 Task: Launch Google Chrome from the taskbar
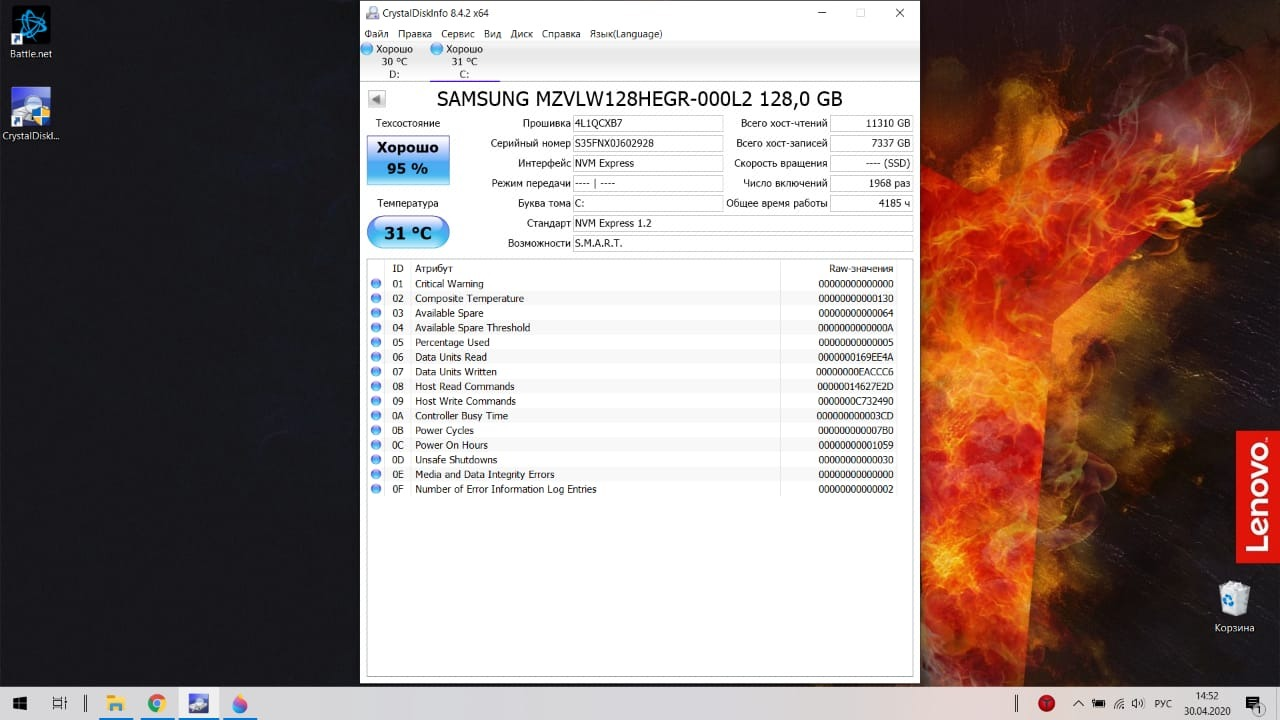point(156,703)
